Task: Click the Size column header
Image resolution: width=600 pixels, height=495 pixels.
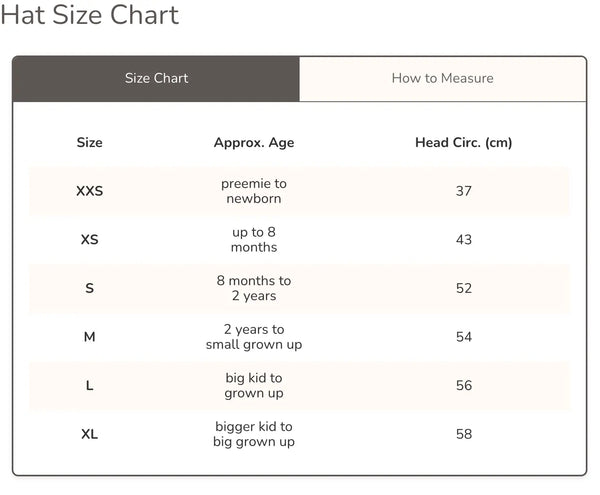Action: coord(89,143)
